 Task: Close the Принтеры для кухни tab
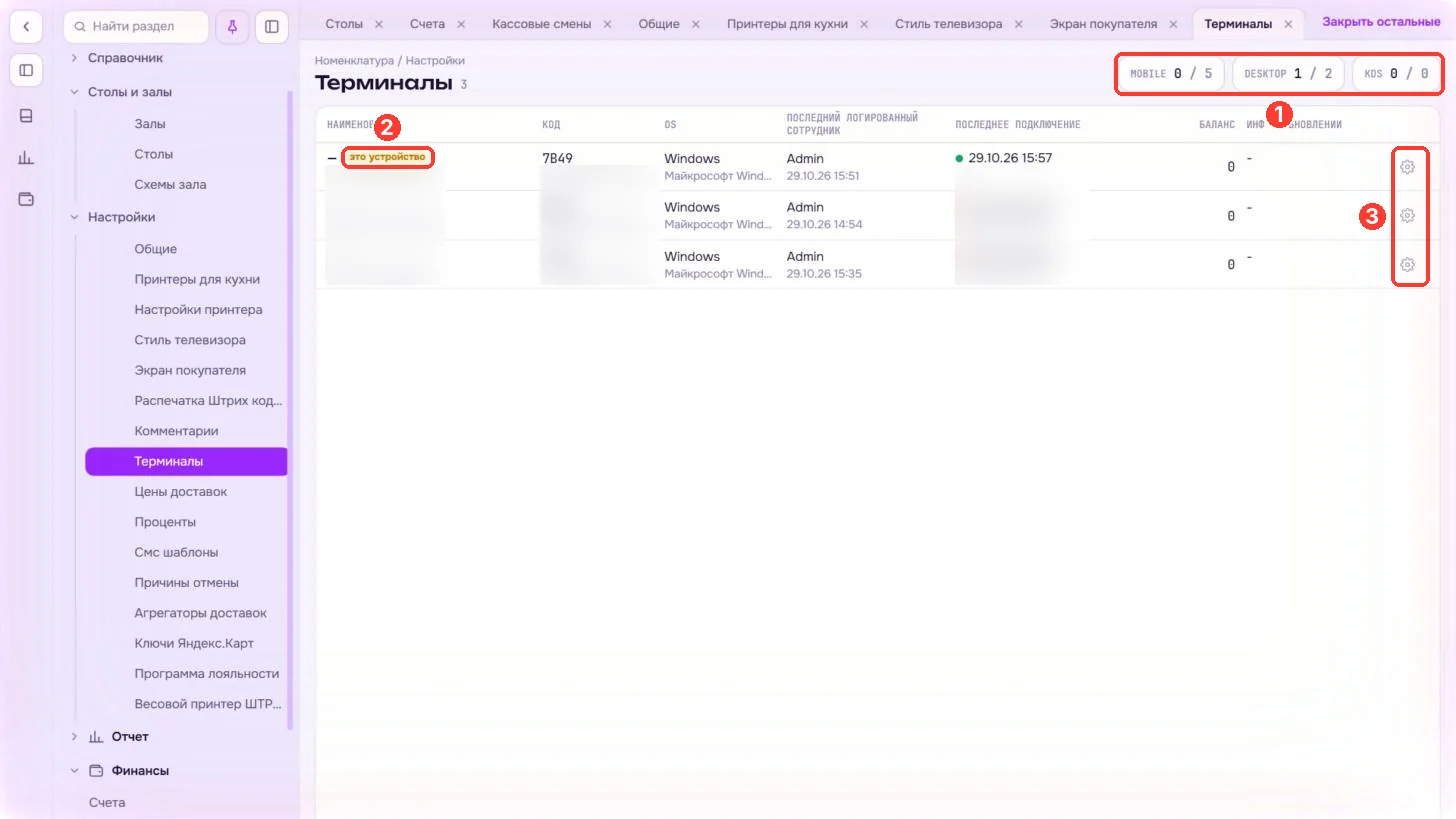click(x=863, y=24)
